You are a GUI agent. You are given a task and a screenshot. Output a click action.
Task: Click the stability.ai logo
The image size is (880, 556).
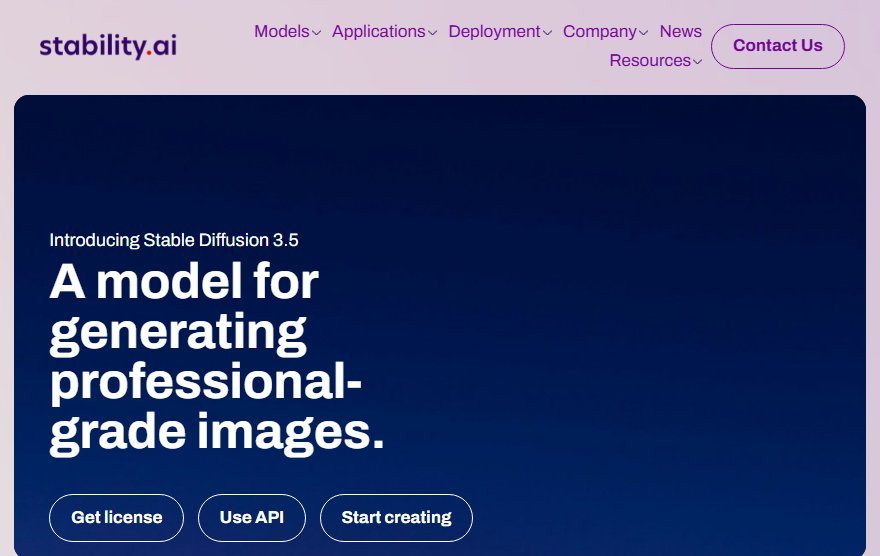(x=108, y=46)
